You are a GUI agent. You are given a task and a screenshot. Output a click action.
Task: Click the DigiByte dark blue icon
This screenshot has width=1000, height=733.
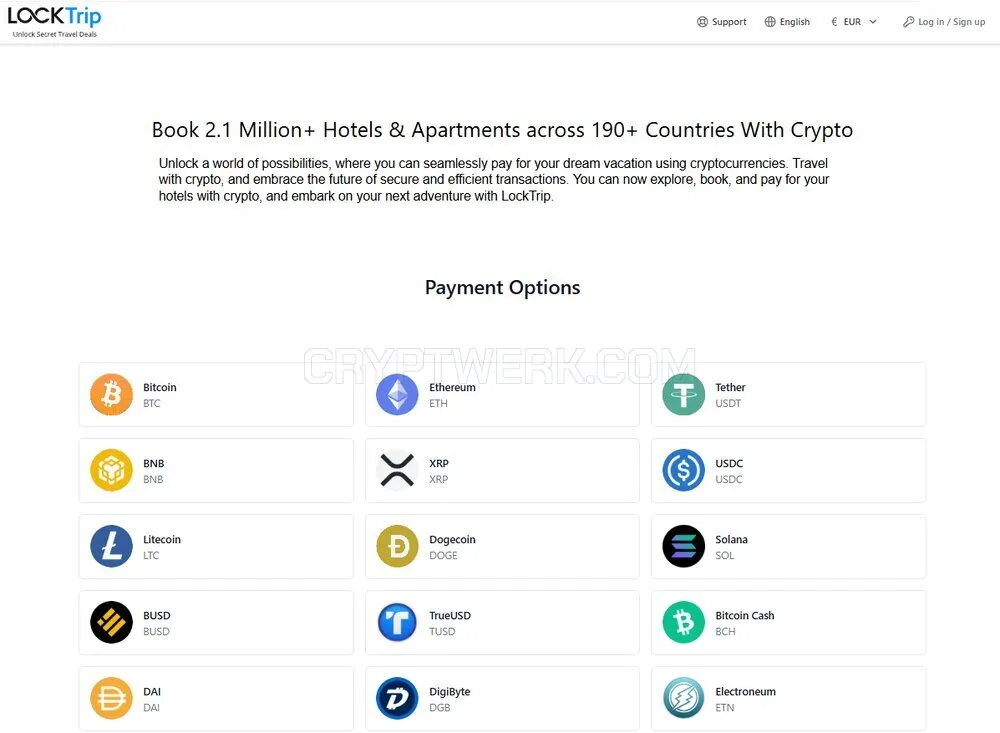click(x=397, y=699)
